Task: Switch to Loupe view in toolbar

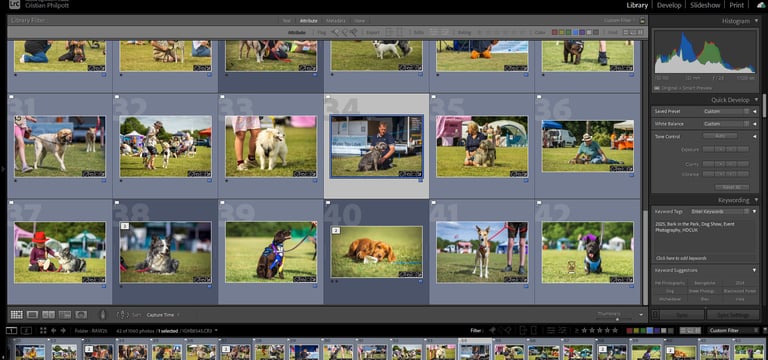Action: pyautogui.click(x=33, y=315)
